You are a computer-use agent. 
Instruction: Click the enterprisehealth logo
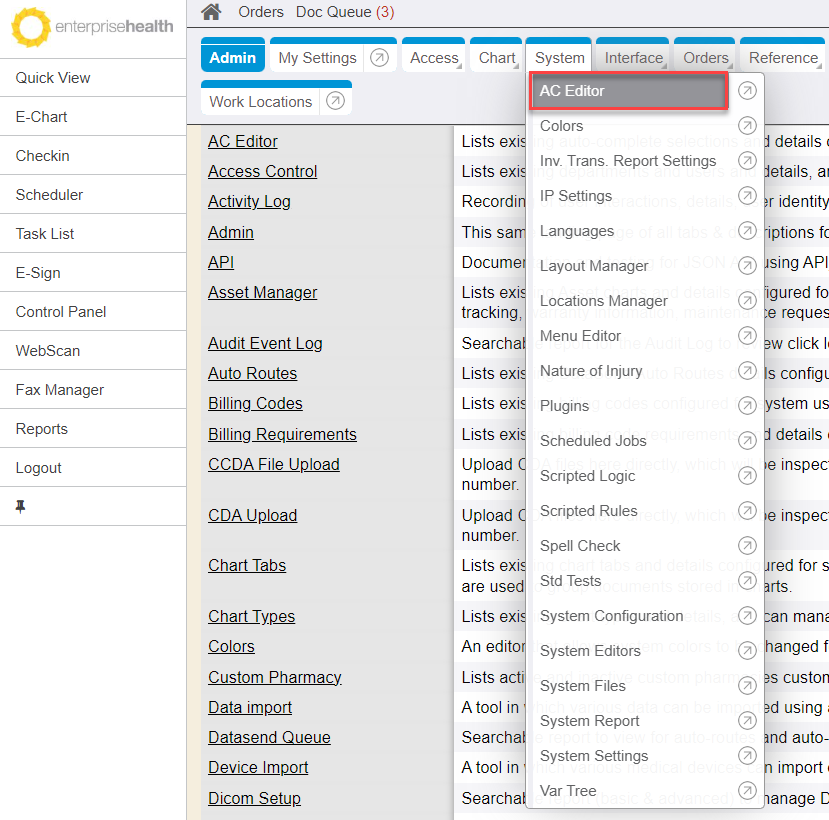(92, 28)
